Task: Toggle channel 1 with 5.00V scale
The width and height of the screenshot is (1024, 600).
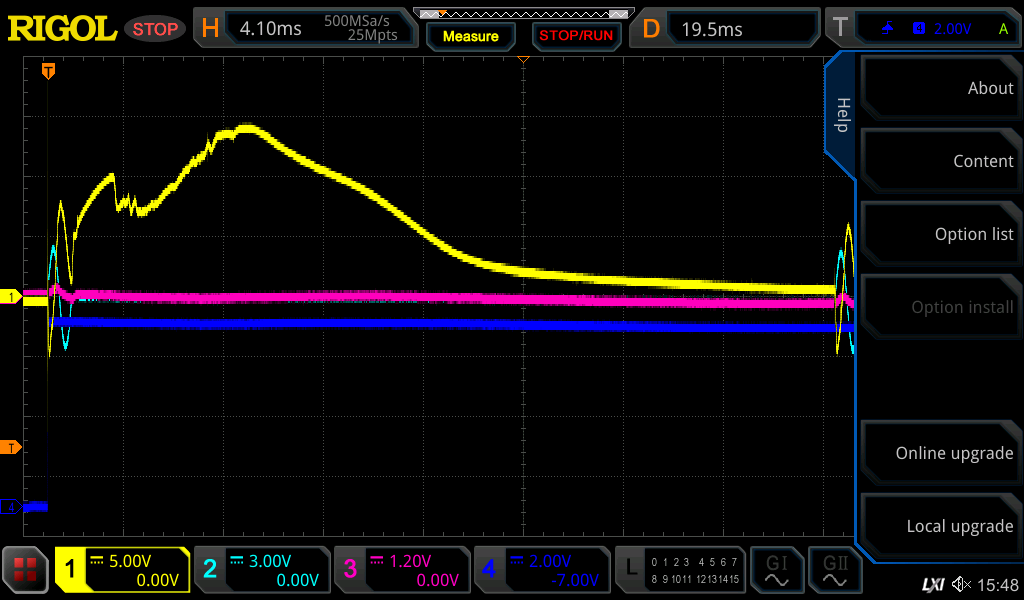Action: (x=123, y=570)
